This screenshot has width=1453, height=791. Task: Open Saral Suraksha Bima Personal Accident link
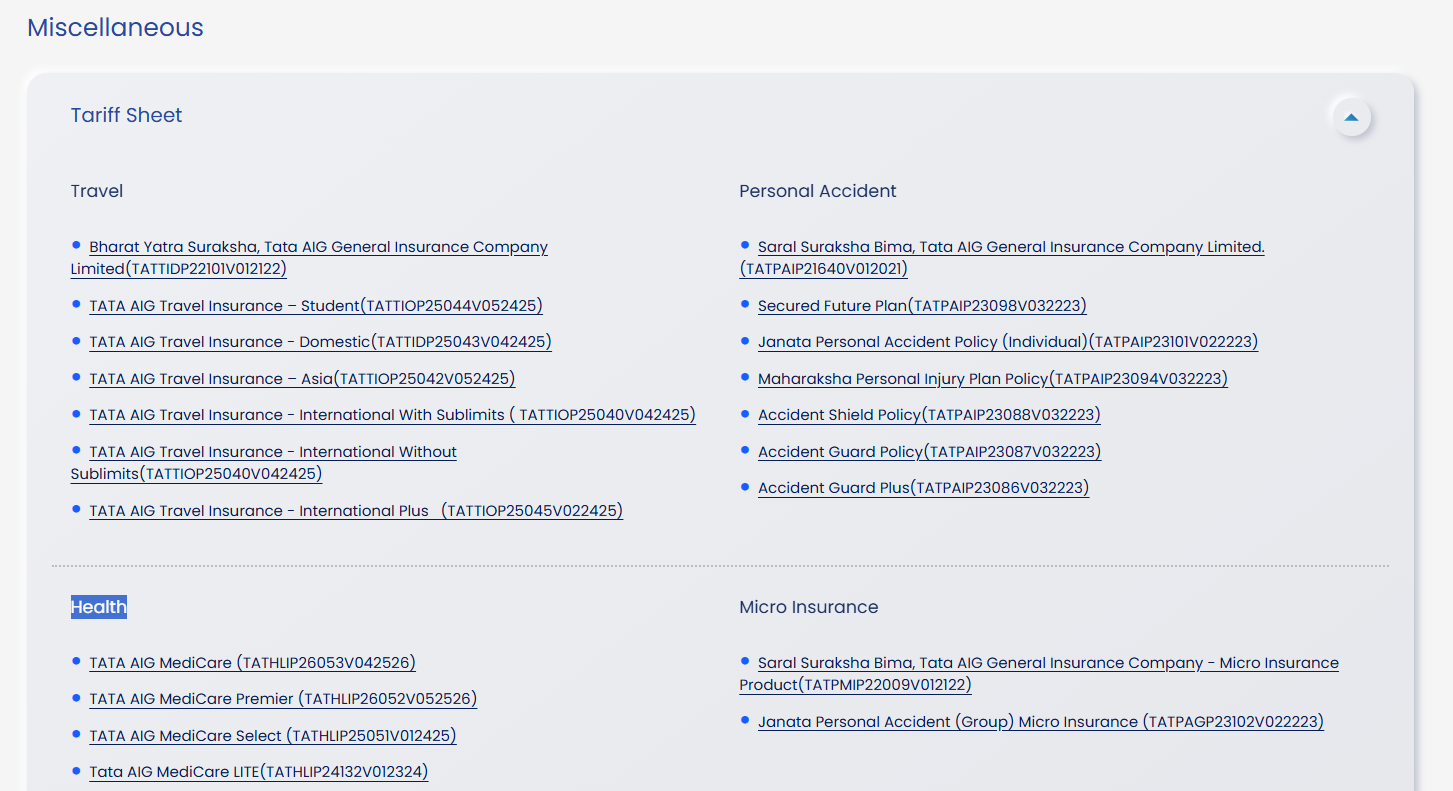click(1010, 247)
